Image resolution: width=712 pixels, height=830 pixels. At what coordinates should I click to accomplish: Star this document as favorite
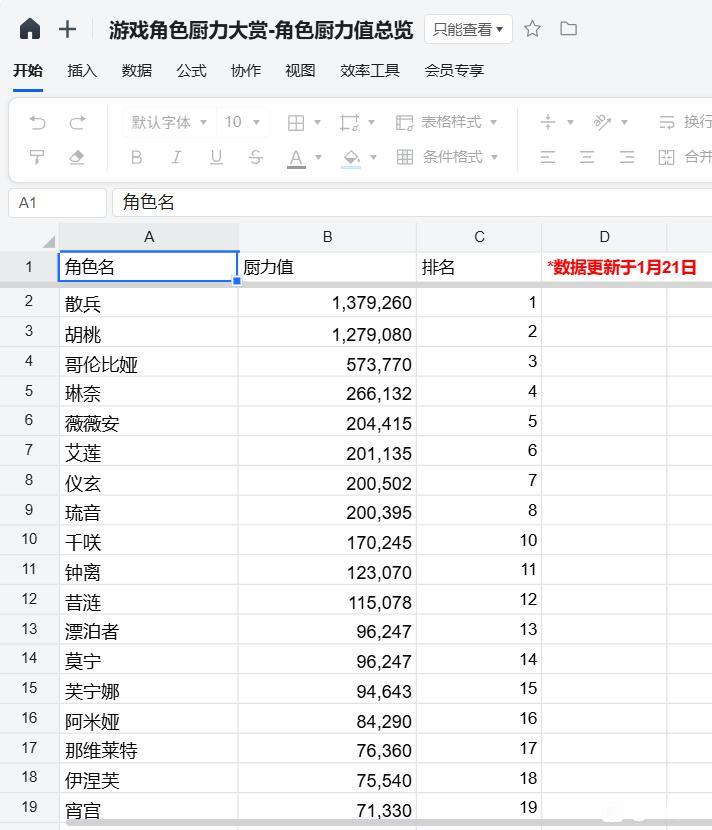pyautogui.click(x=533, y=29)
